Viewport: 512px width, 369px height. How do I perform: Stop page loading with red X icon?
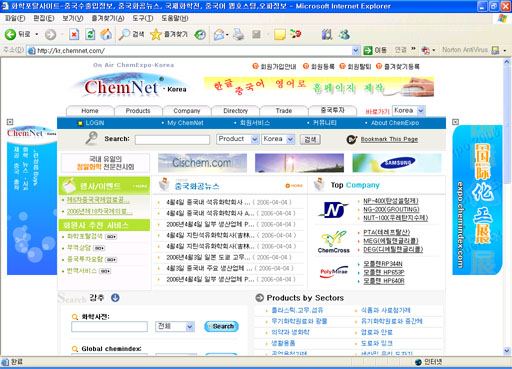74,34
